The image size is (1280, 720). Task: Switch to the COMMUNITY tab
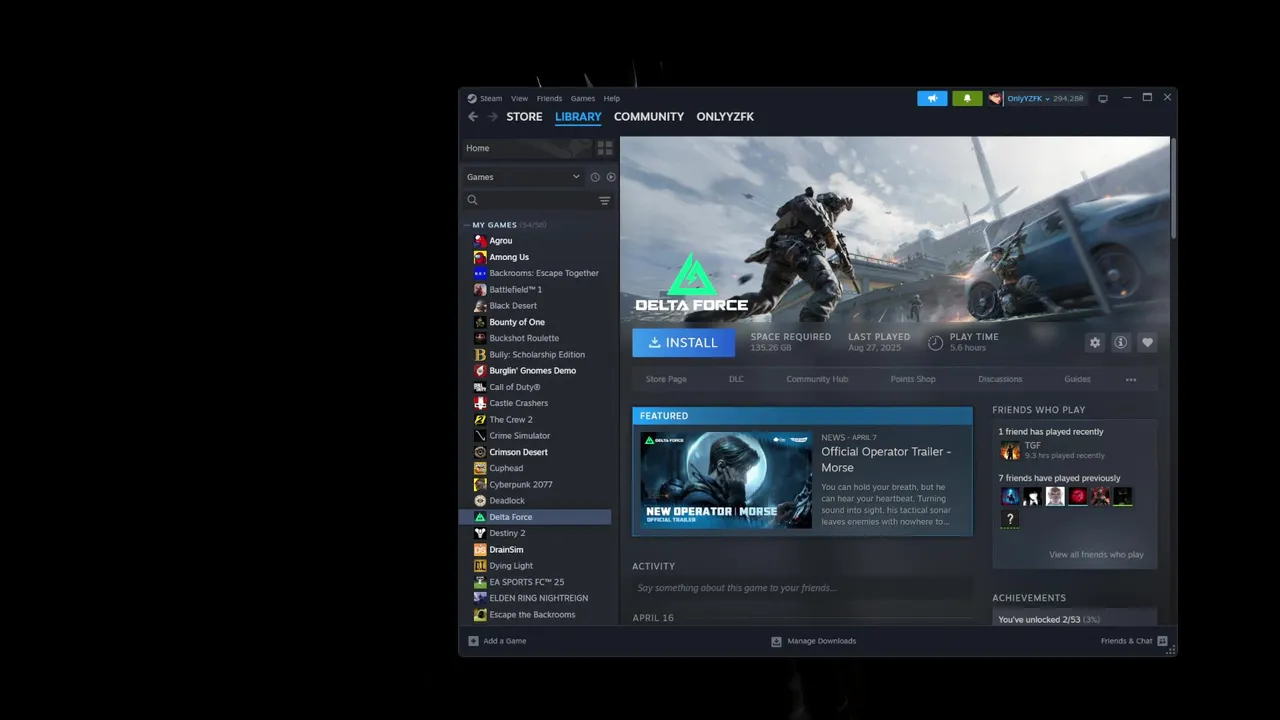649,117
